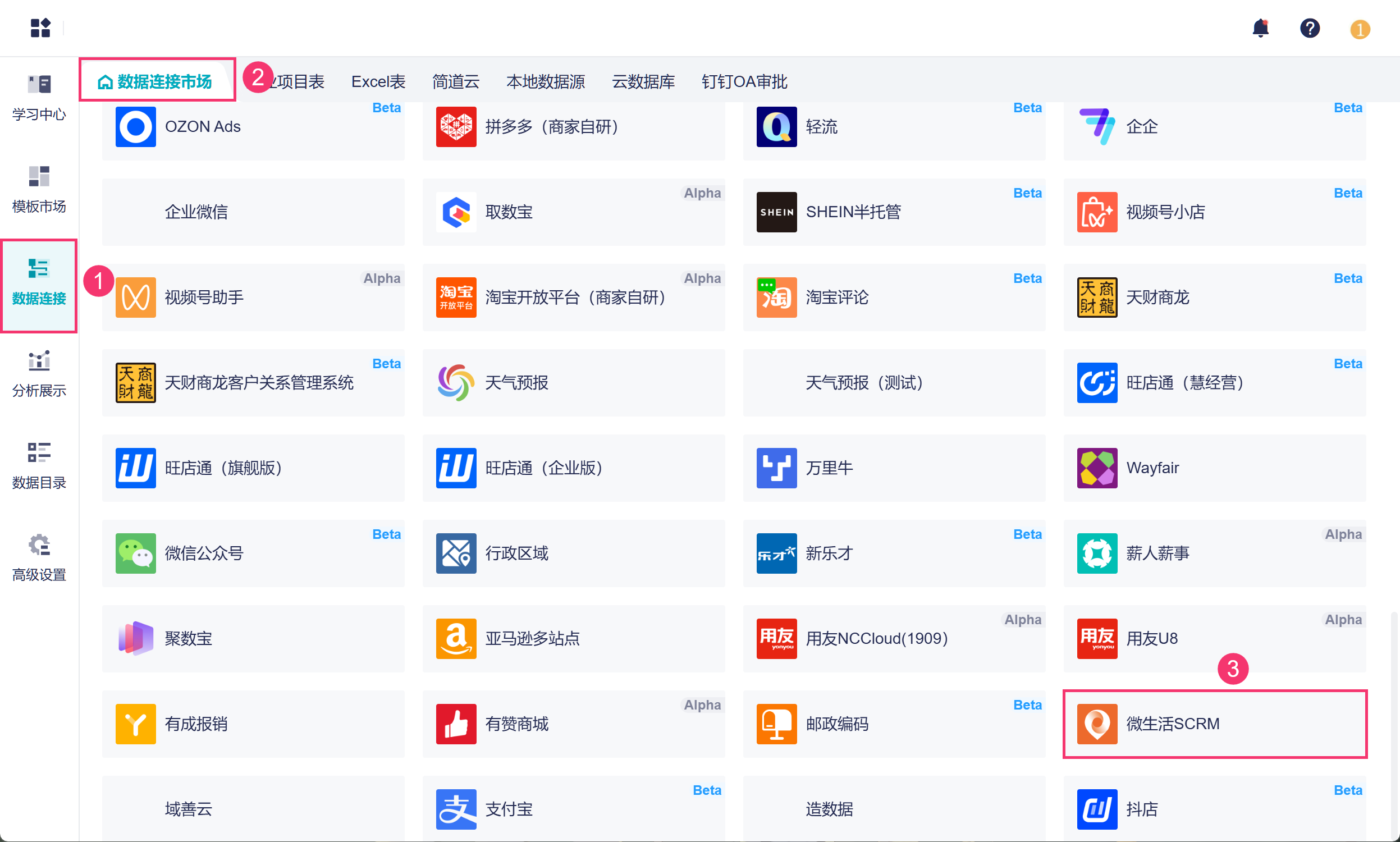Open the notifications bell icon
The height and width of the screenshot is (842, 1400).
tap(1260, 28)
